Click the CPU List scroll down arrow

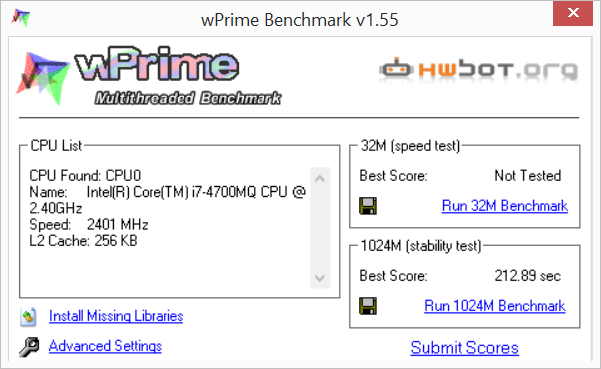[x=320, y=277]
